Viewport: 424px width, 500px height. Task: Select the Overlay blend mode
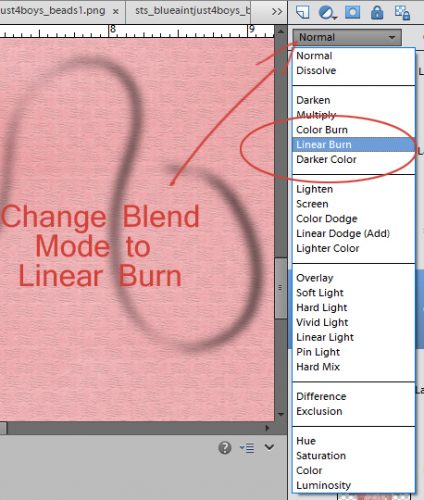(x=315, y=278)
